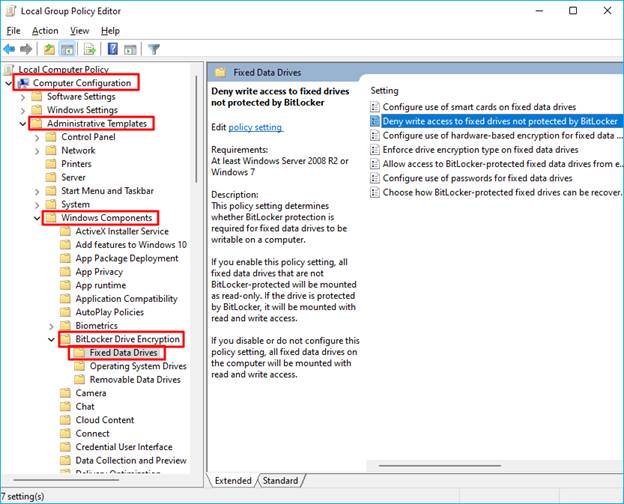
Task: Click the Back arrow toolbar icon
Action: [x=9, y=49]
